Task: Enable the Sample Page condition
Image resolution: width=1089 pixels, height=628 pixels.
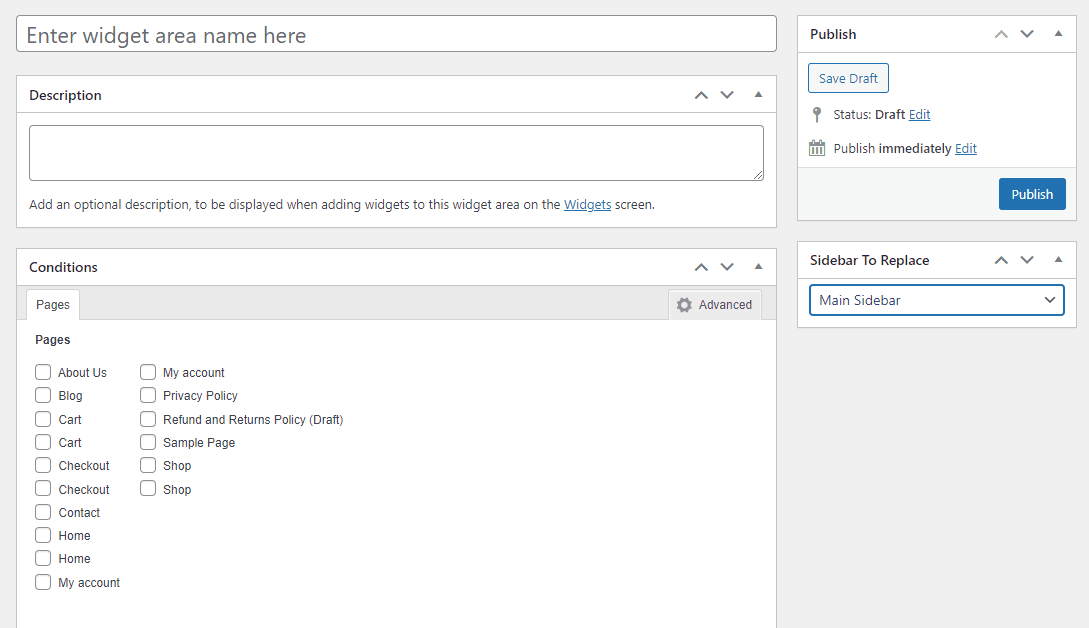Action: (x=148, y=442)
